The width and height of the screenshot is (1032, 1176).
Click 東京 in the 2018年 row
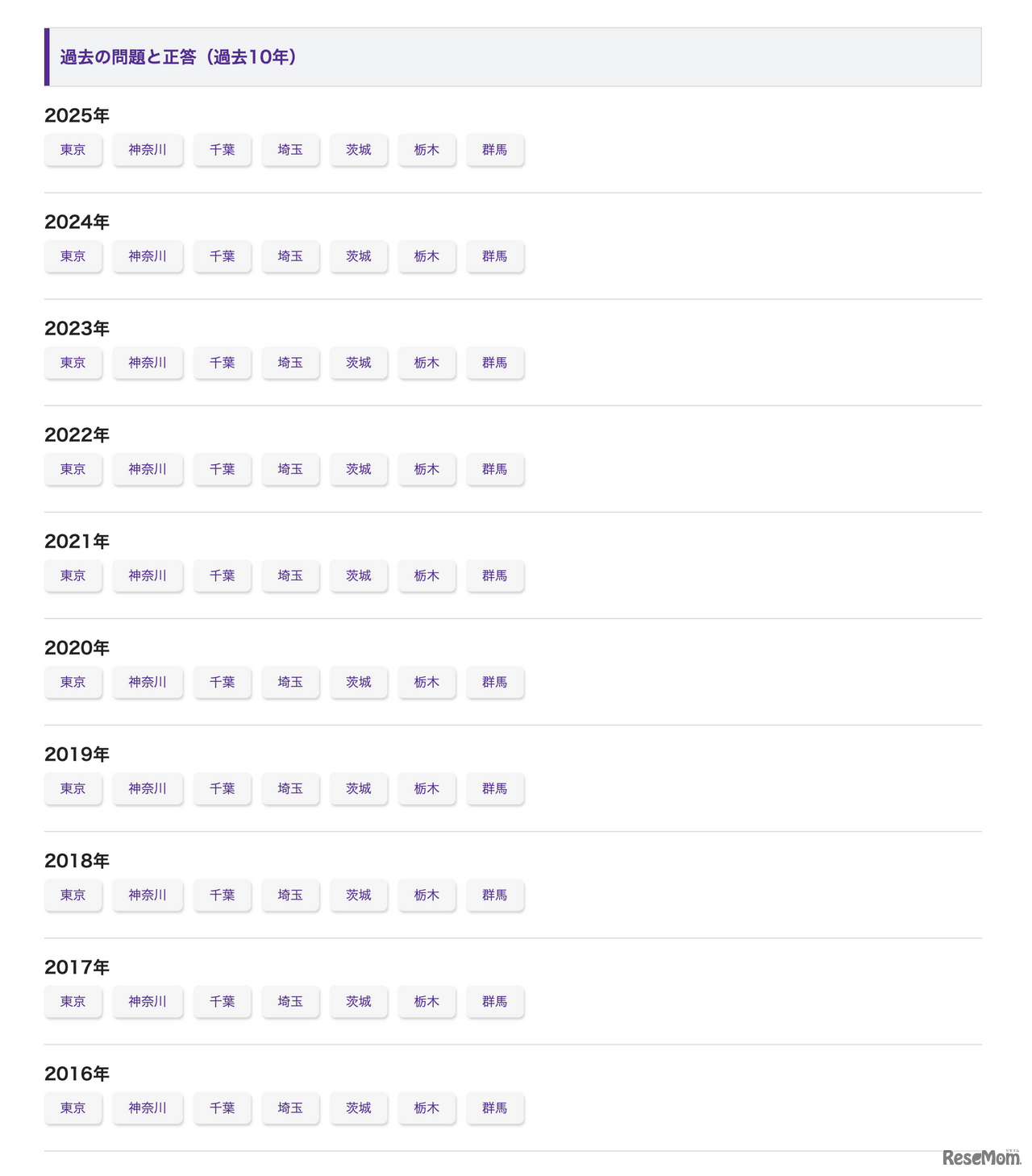(x=73, y=895)
